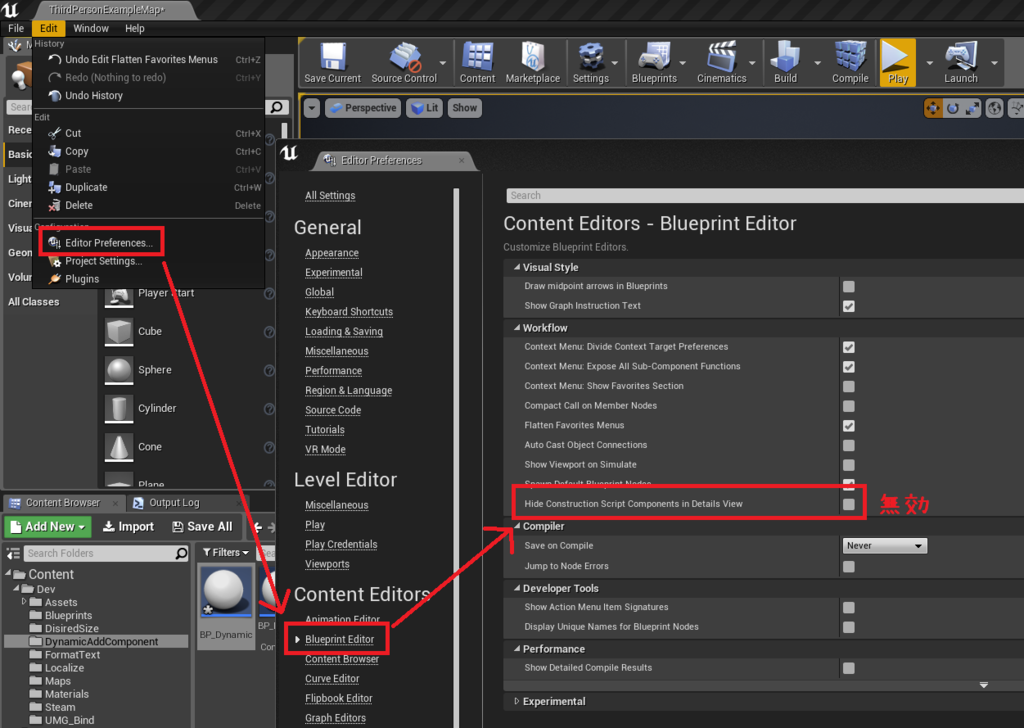This screenshot has width=1024, height=728.
Task: Open the Cinematics clapperboard icon
Action: pos(722,57)
